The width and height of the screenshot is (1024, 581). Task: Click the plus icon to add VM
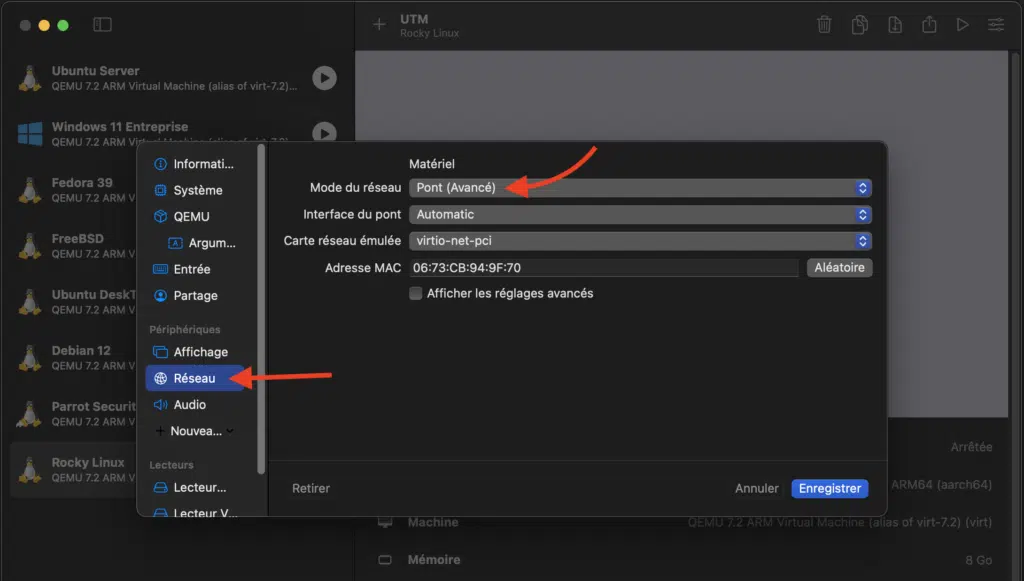click(379, 25)
